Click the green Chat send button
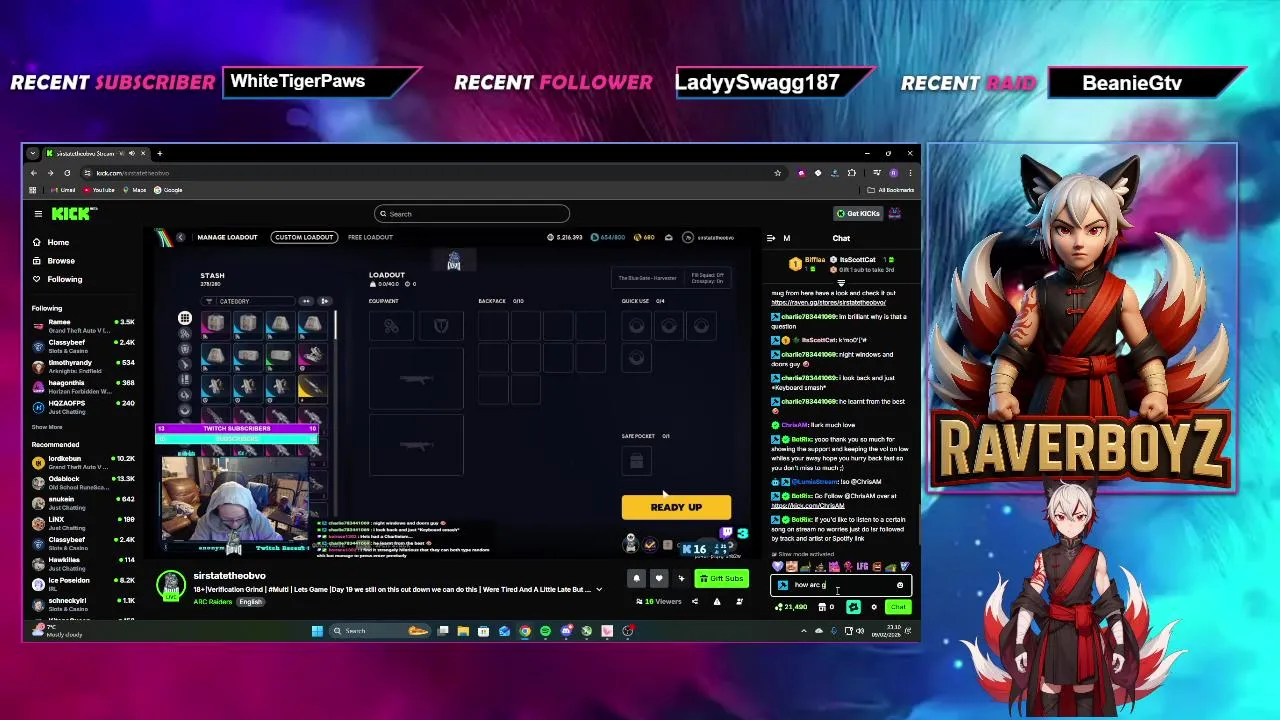 [x=898, y=607]
